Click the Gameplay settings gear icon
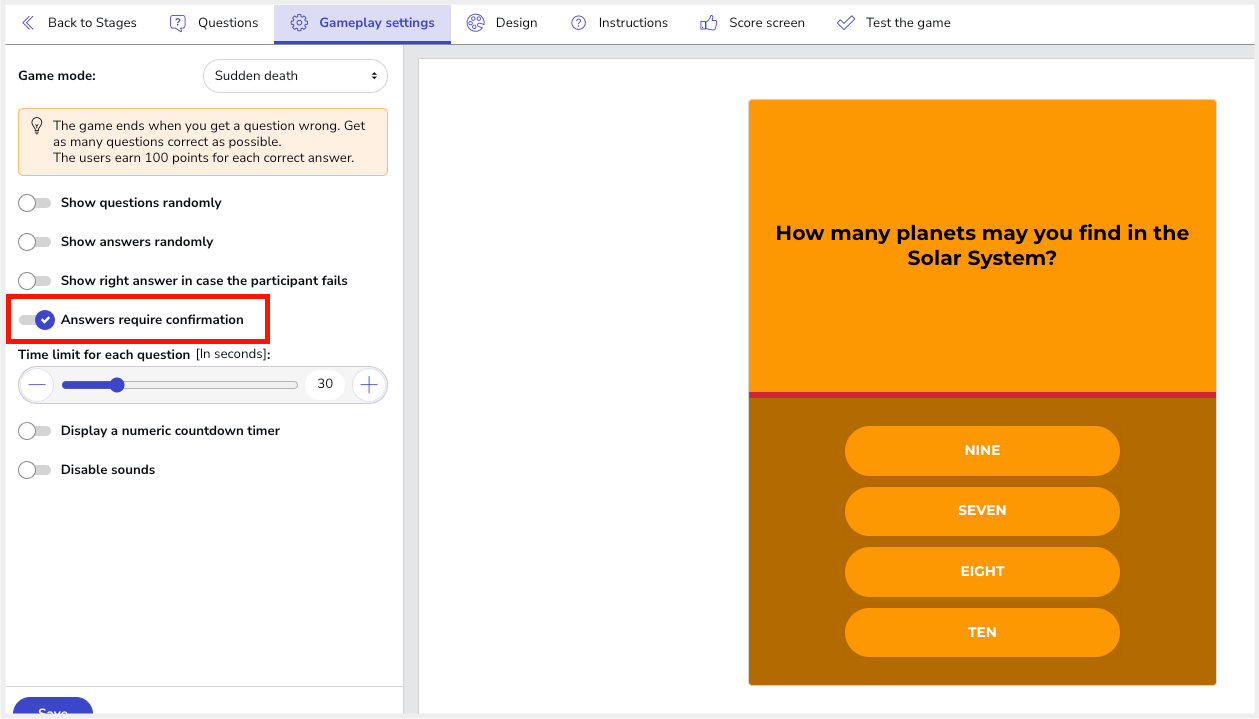Screen dimensions: 1259x719 click(299, 23)
